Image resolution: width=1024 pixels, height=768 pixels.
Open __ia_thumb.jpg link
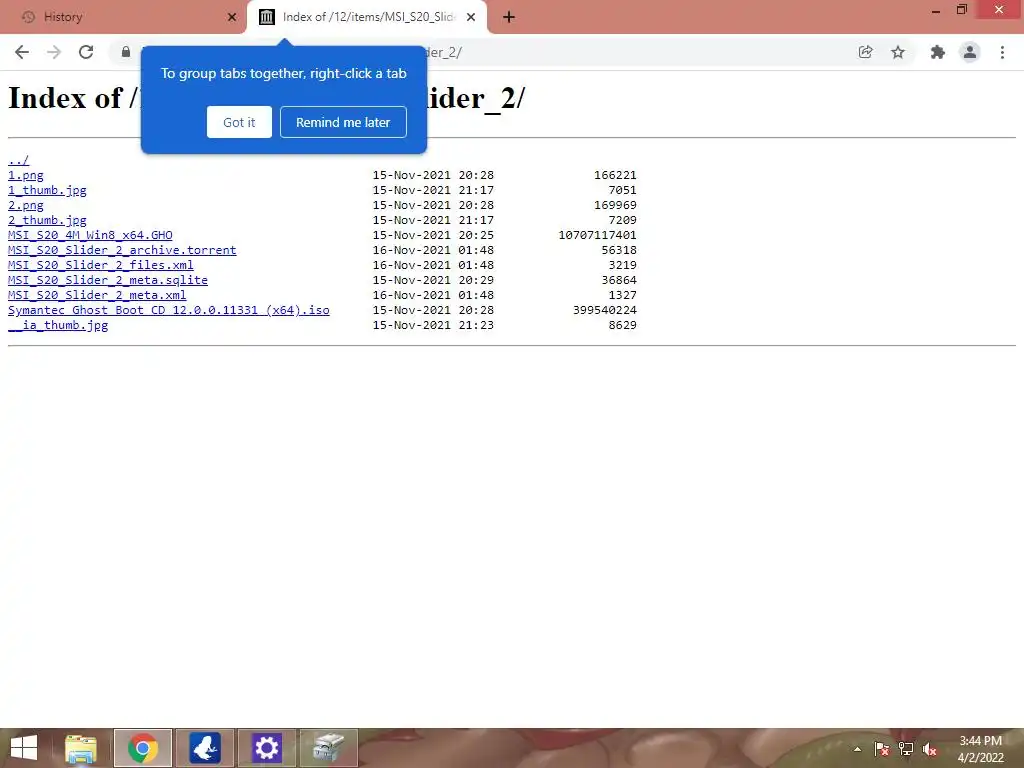click(58, 325)
